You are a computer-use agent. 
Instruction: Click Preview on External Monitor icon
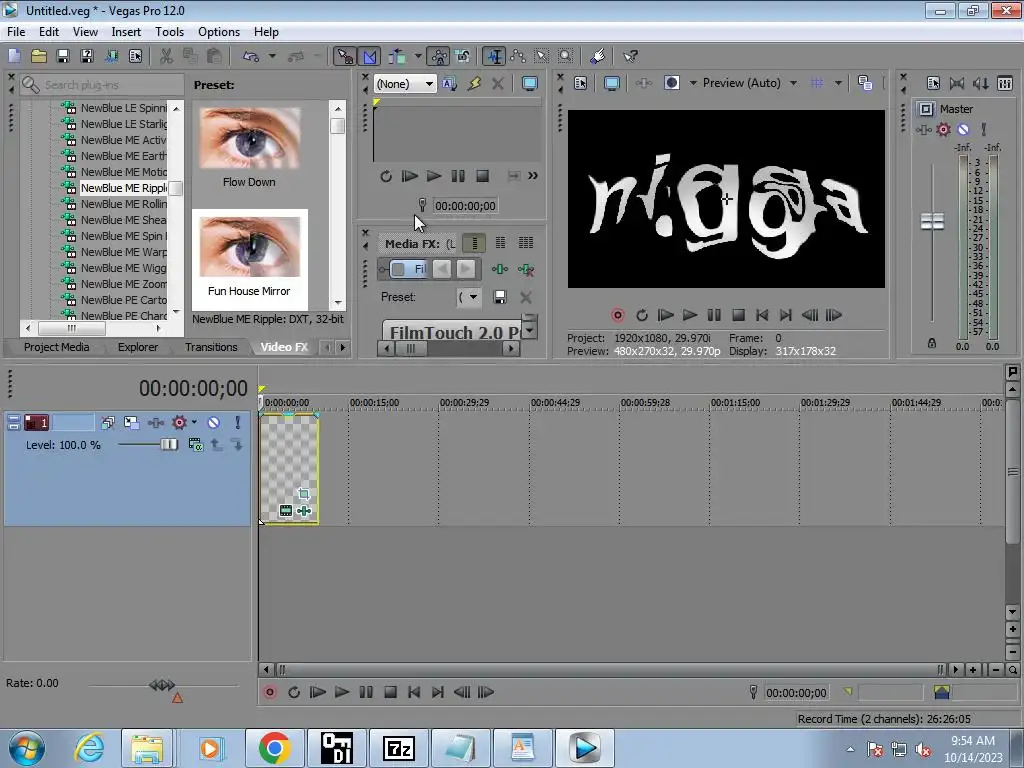click(611, 83)
